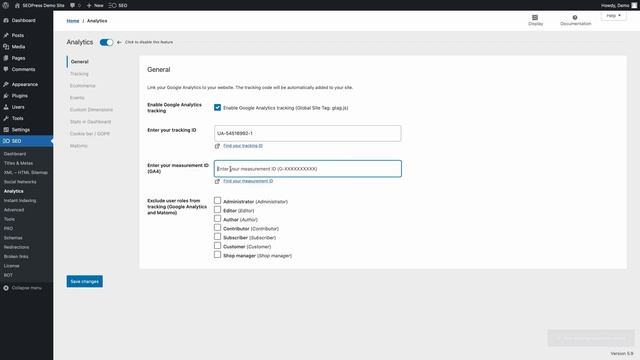Open License submenu item
This screenshot has width=640, height=360.
11,266
